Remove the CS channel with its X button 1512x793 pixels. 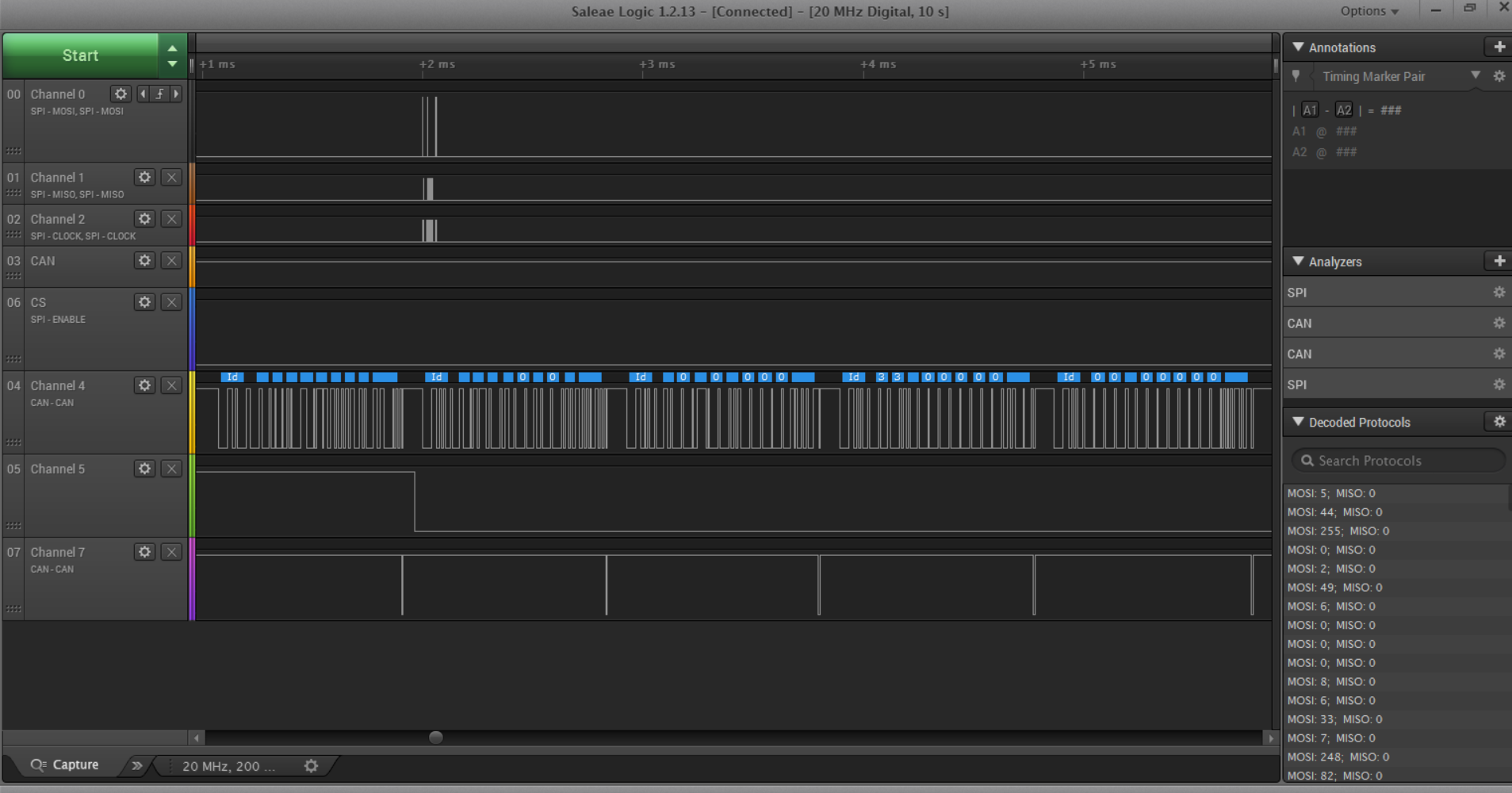[x=171, y=302]
